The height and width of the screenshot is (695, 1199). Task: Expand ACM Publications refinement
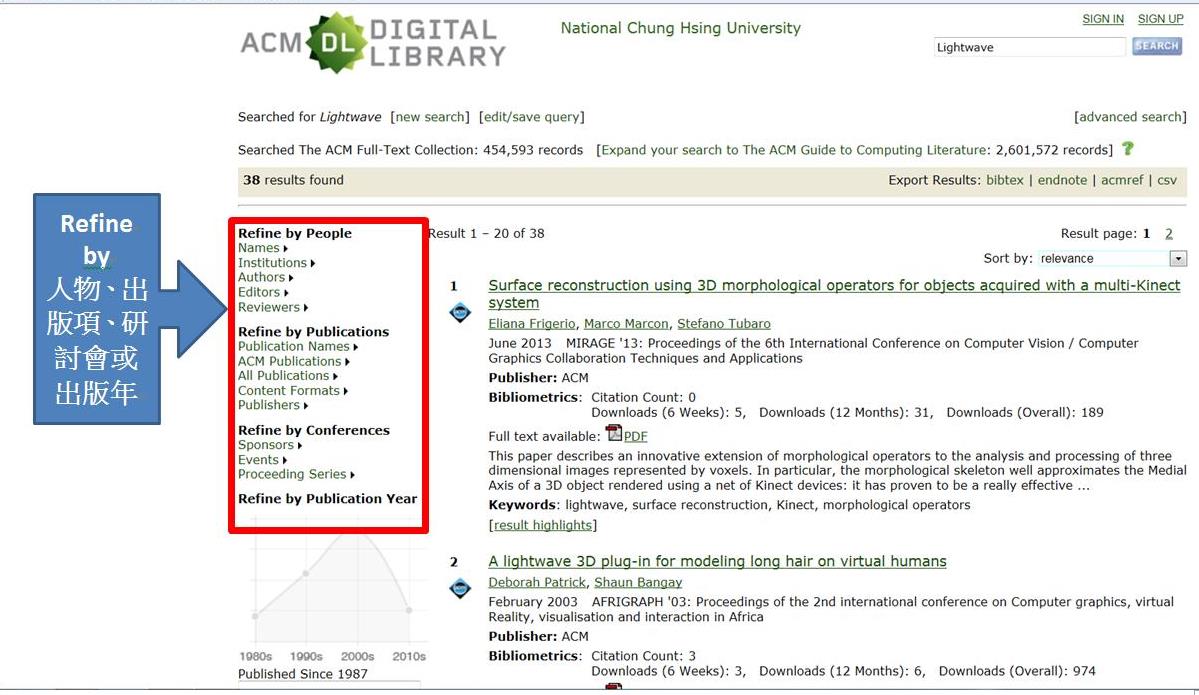click(x=294, y=361)
